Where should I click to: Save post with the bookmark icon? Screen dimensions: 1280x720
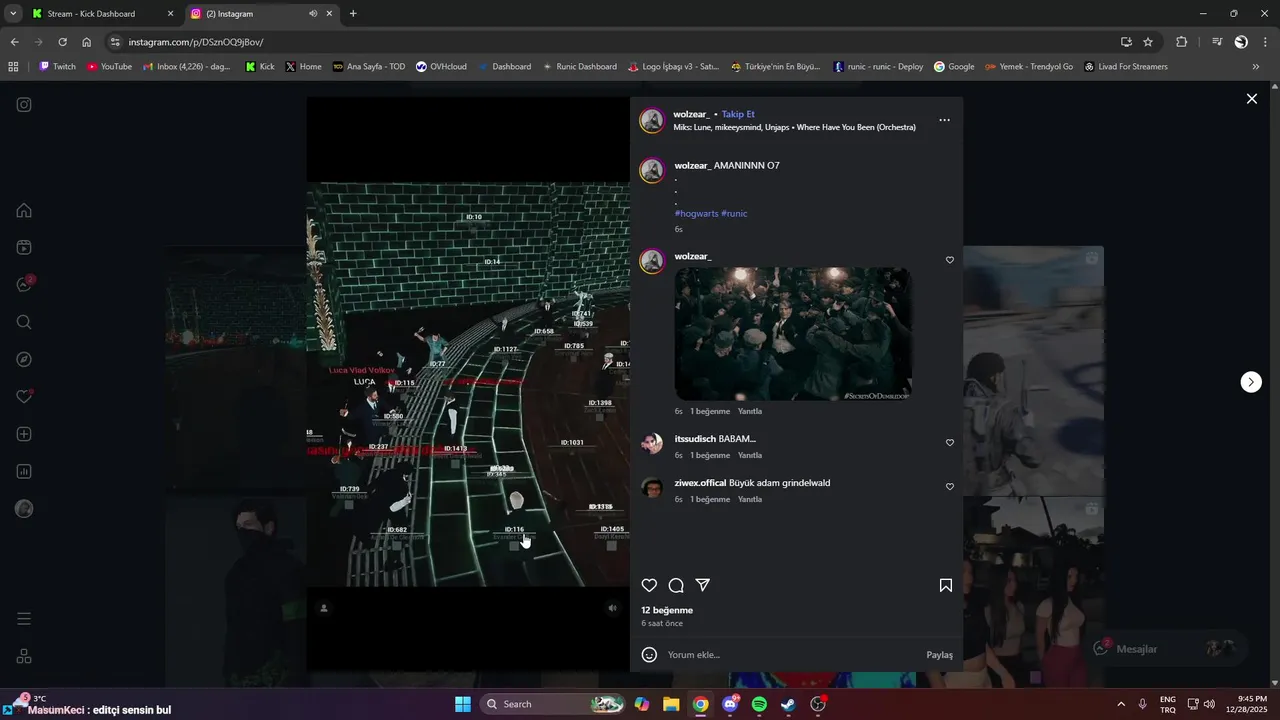pyautogui.click(x=946, y=585)
